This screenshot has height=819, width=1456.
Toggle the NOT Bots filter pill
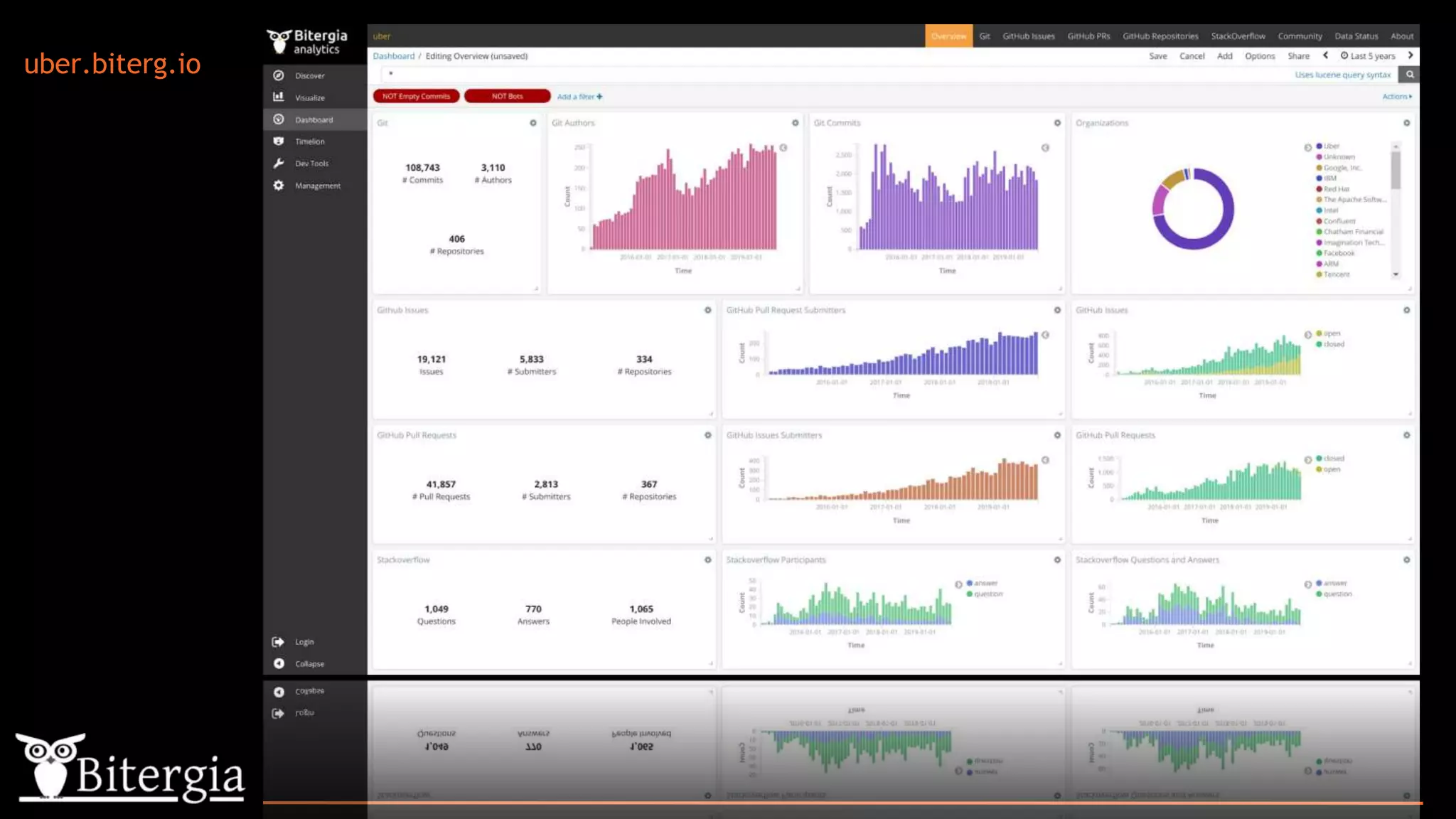(x=507, y=97)
